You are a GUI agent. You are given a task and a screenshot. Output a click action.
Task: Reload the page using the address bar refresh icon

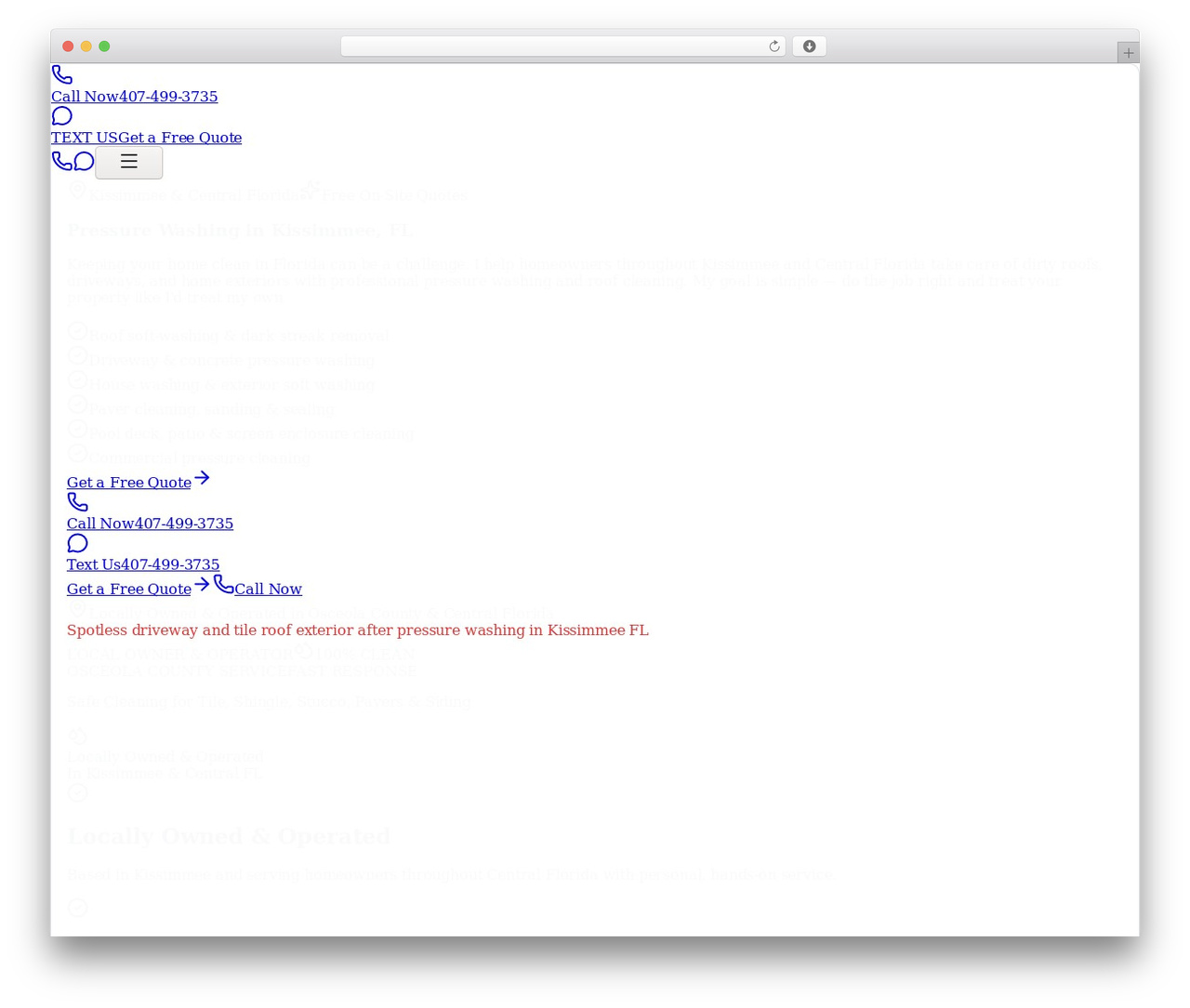(773, 46)
